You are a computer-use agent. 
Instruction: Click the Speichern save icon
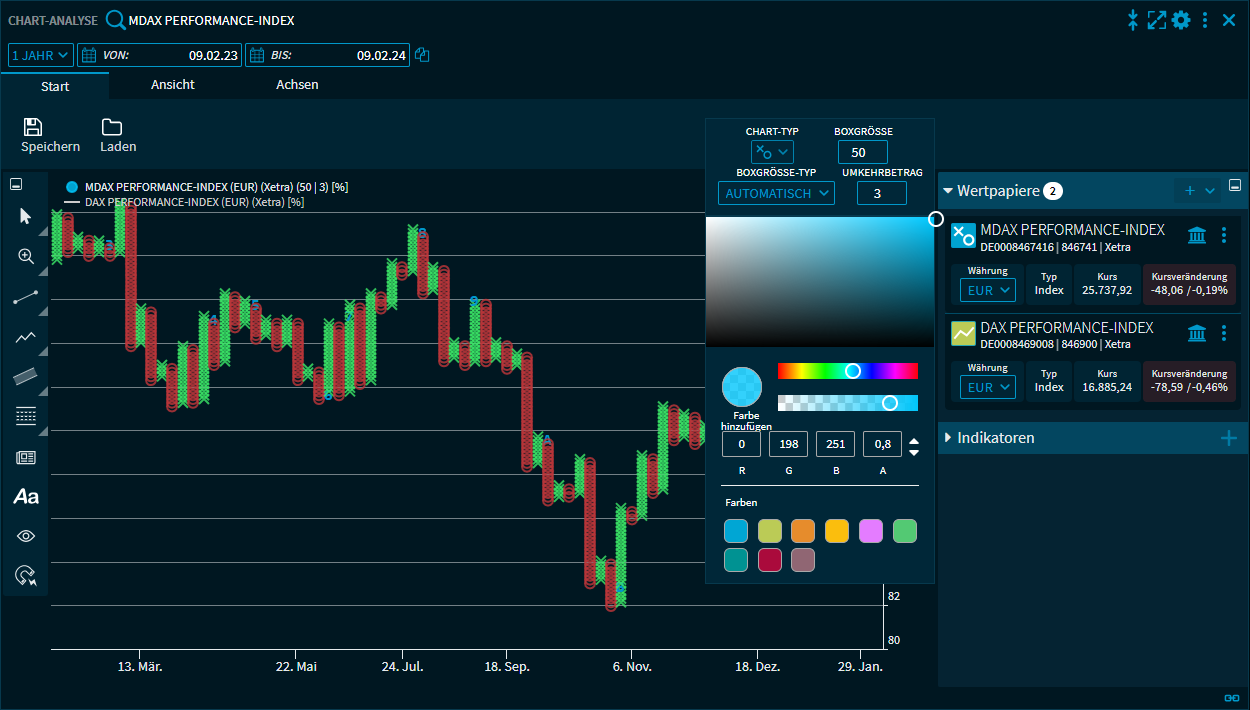click(x=33, y=127)
